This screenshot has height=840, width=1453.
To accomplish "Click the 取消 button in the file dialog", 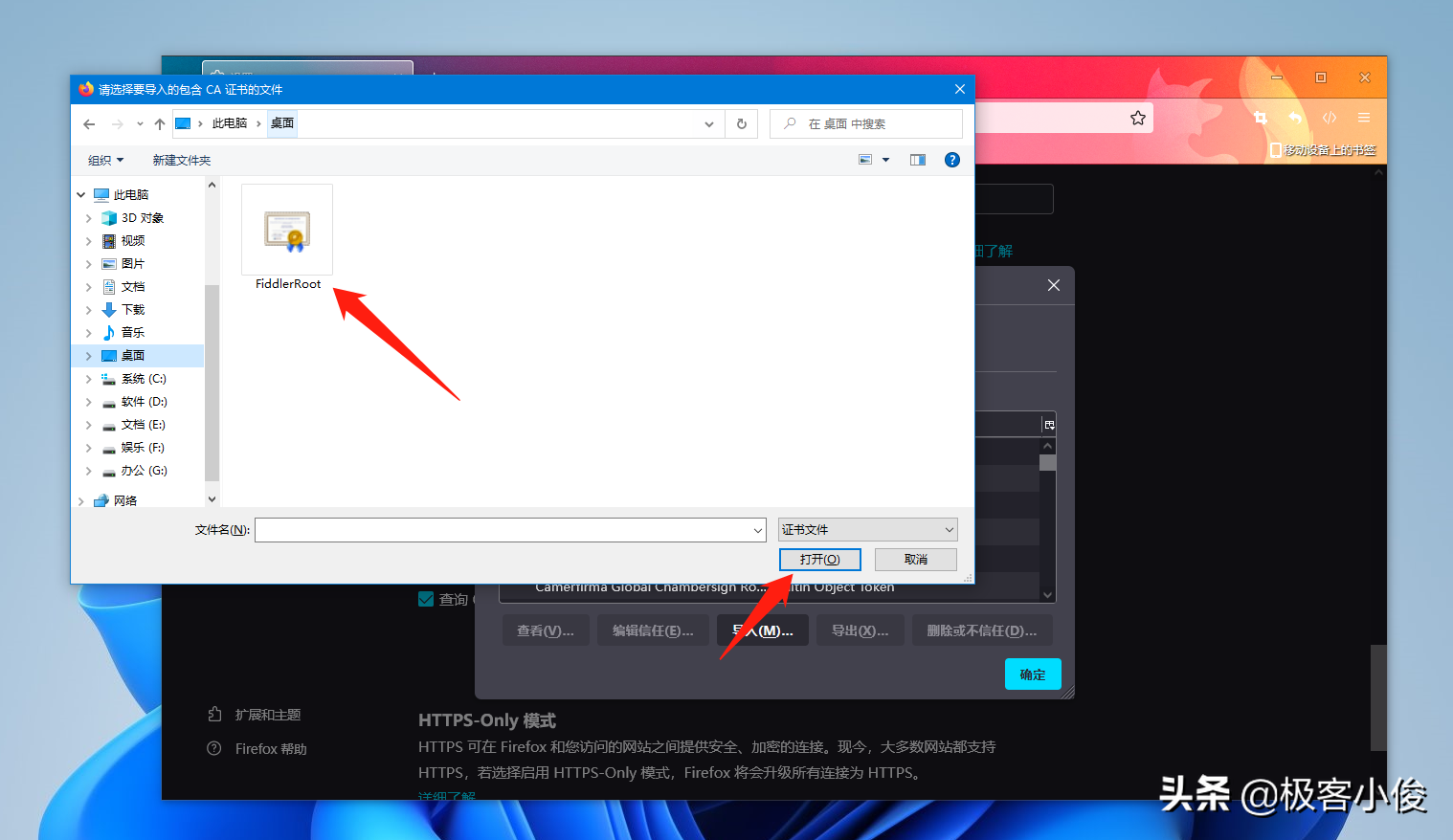I will pyautogui.click(x=916, y=560).
